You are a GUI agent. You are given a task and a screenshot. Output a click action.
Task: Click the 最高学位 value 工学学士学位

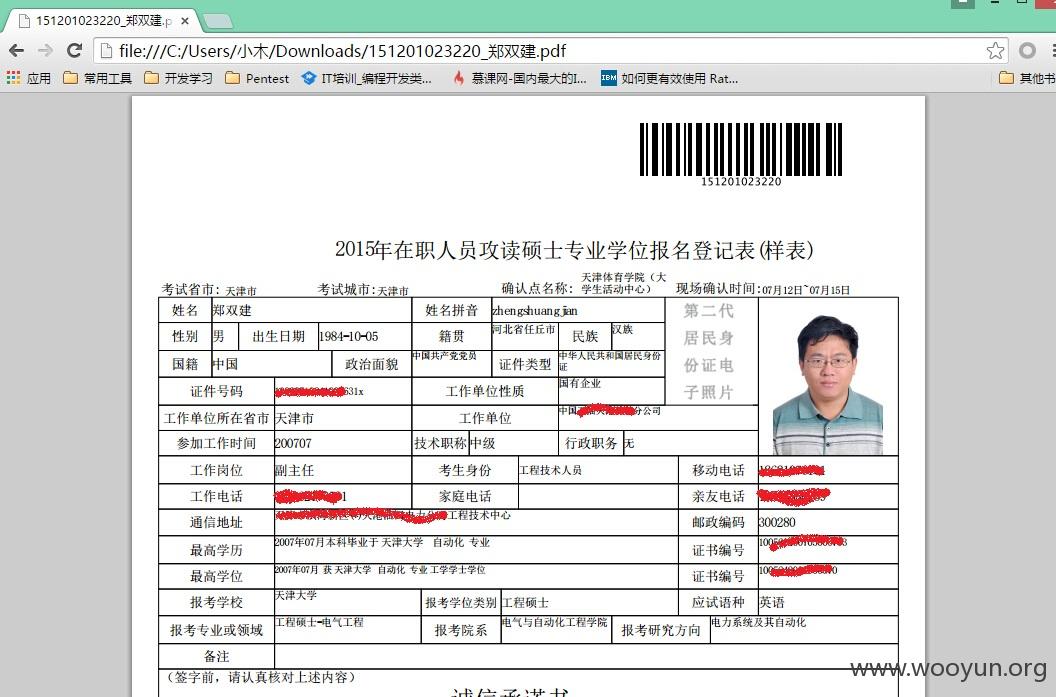click(380, 570)
